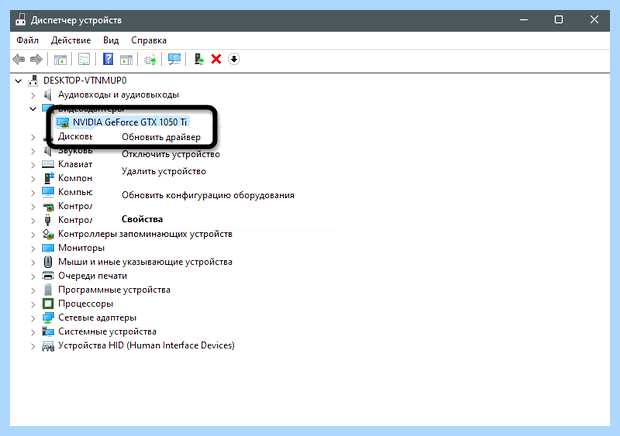Choose Обновить драйвер from context menu
Screen dimensions: 620x436
pos(161,137)
